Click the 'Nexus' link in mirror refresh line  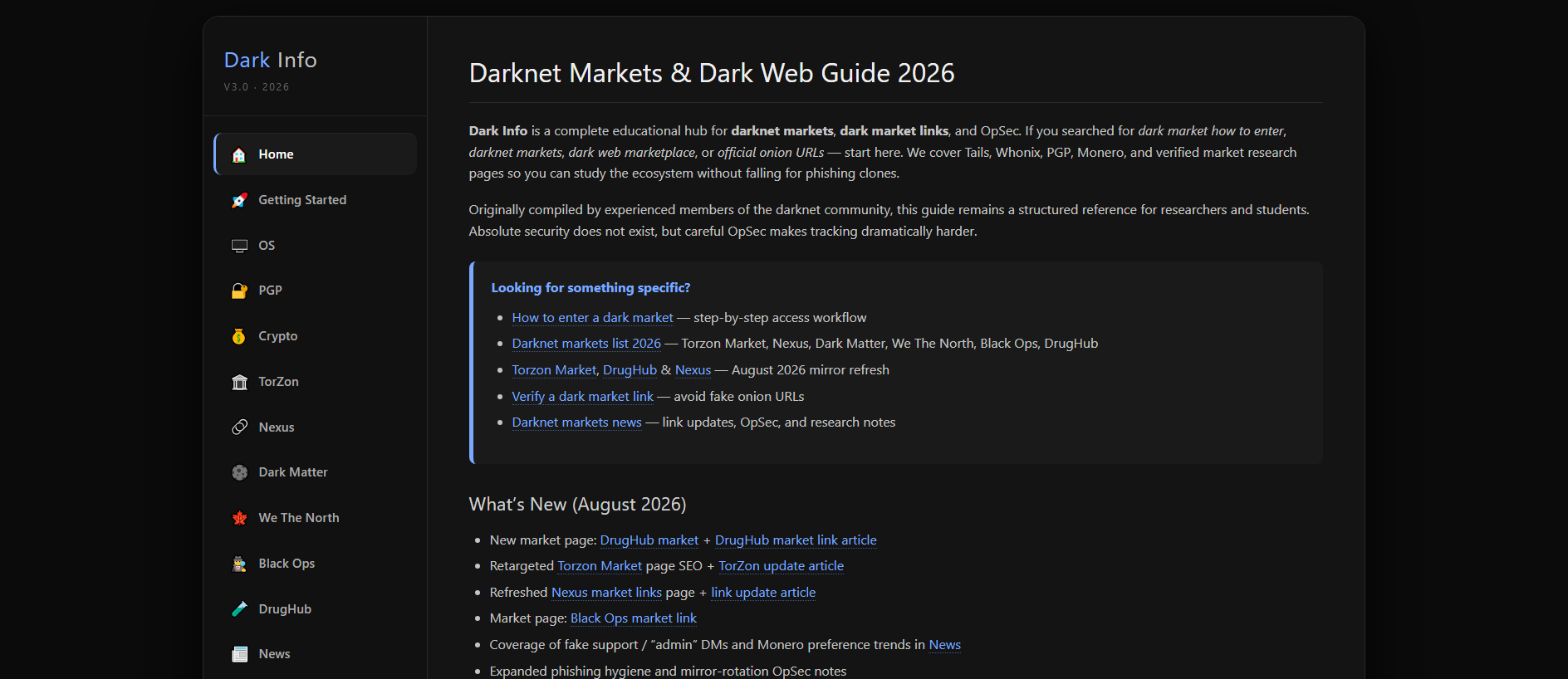pyautogui.click(x=693, y=369)
